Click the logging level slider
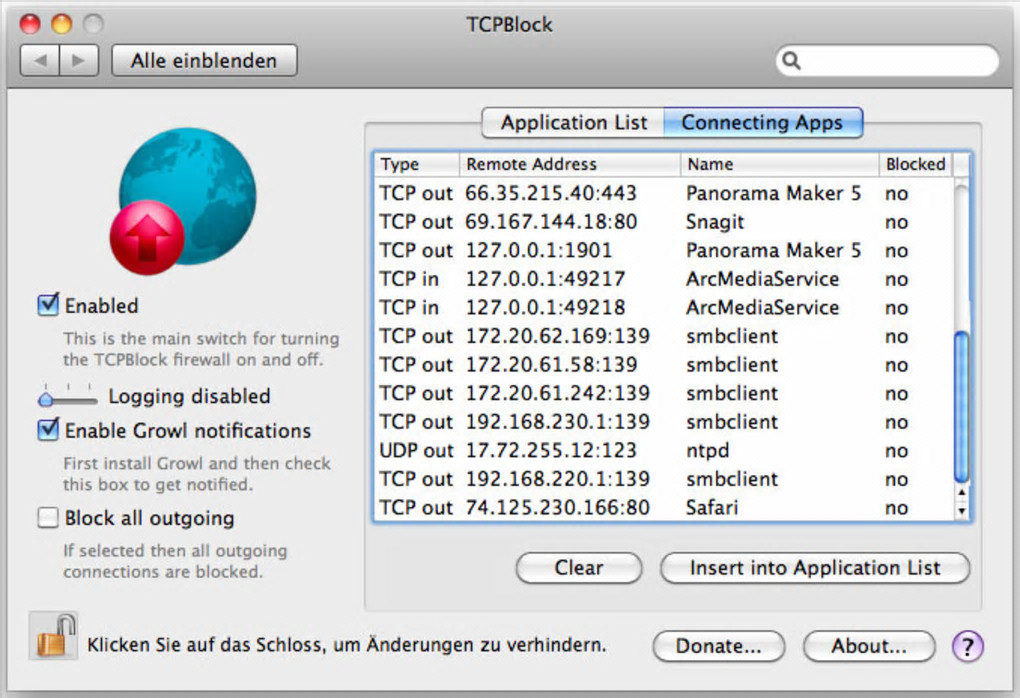The height and width of the screenshot is (698, 1020). point(68,396)
